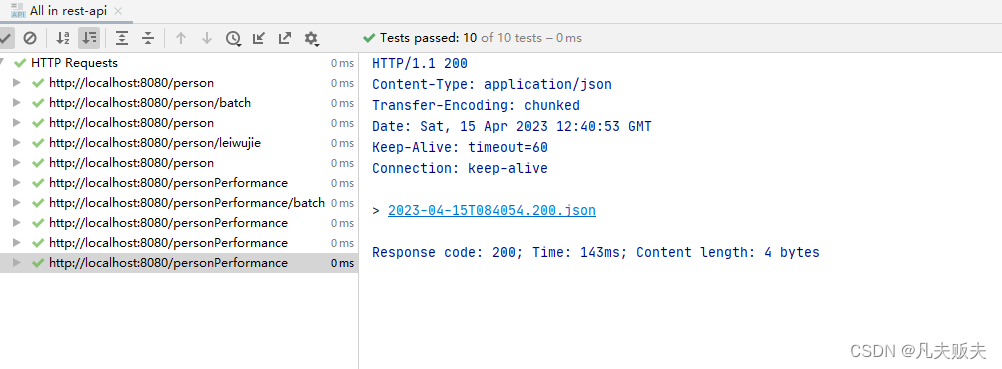
Task: Toggle the Show Ignored tests icon
Action: pos(29,38)
